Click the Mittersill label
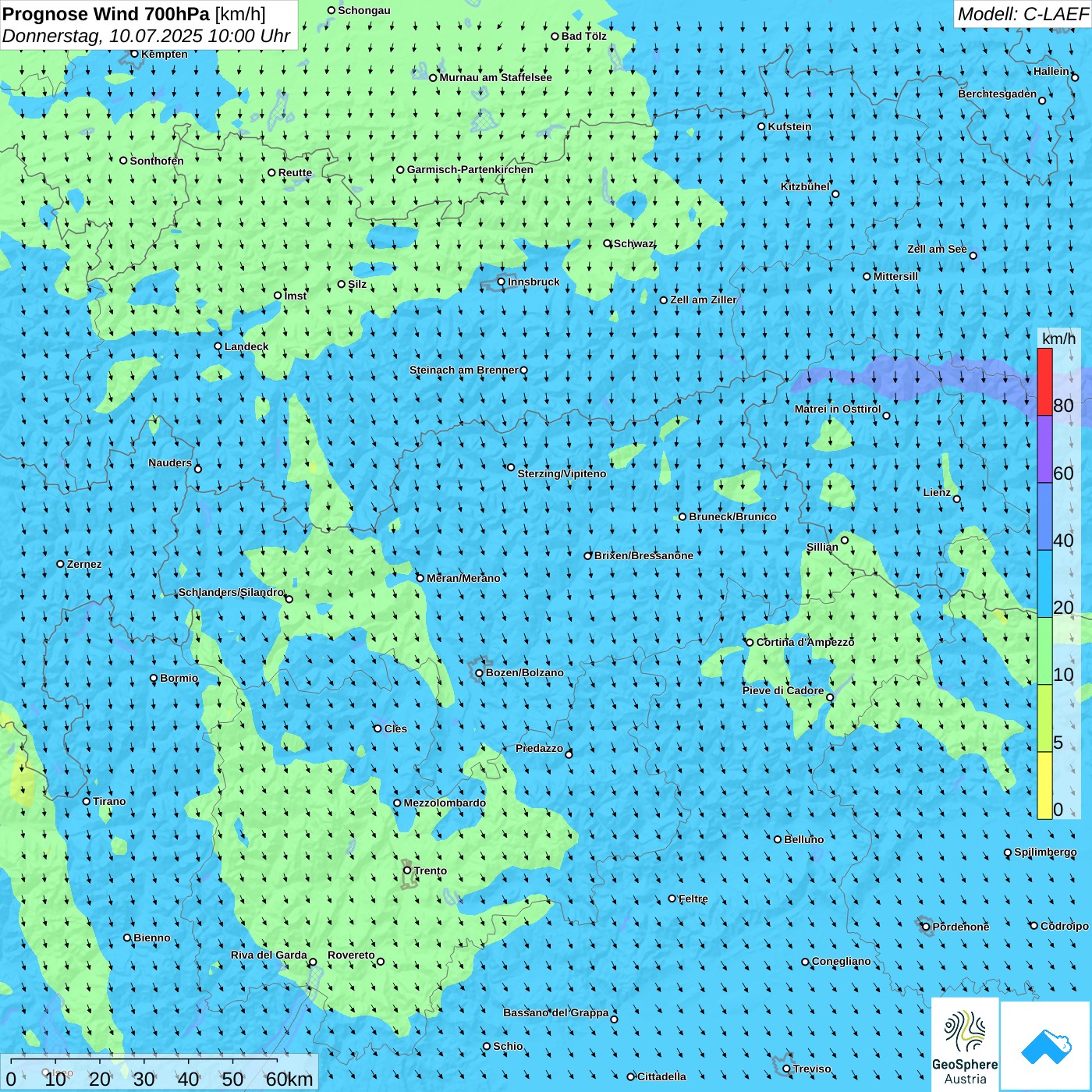 coord(895,276)
